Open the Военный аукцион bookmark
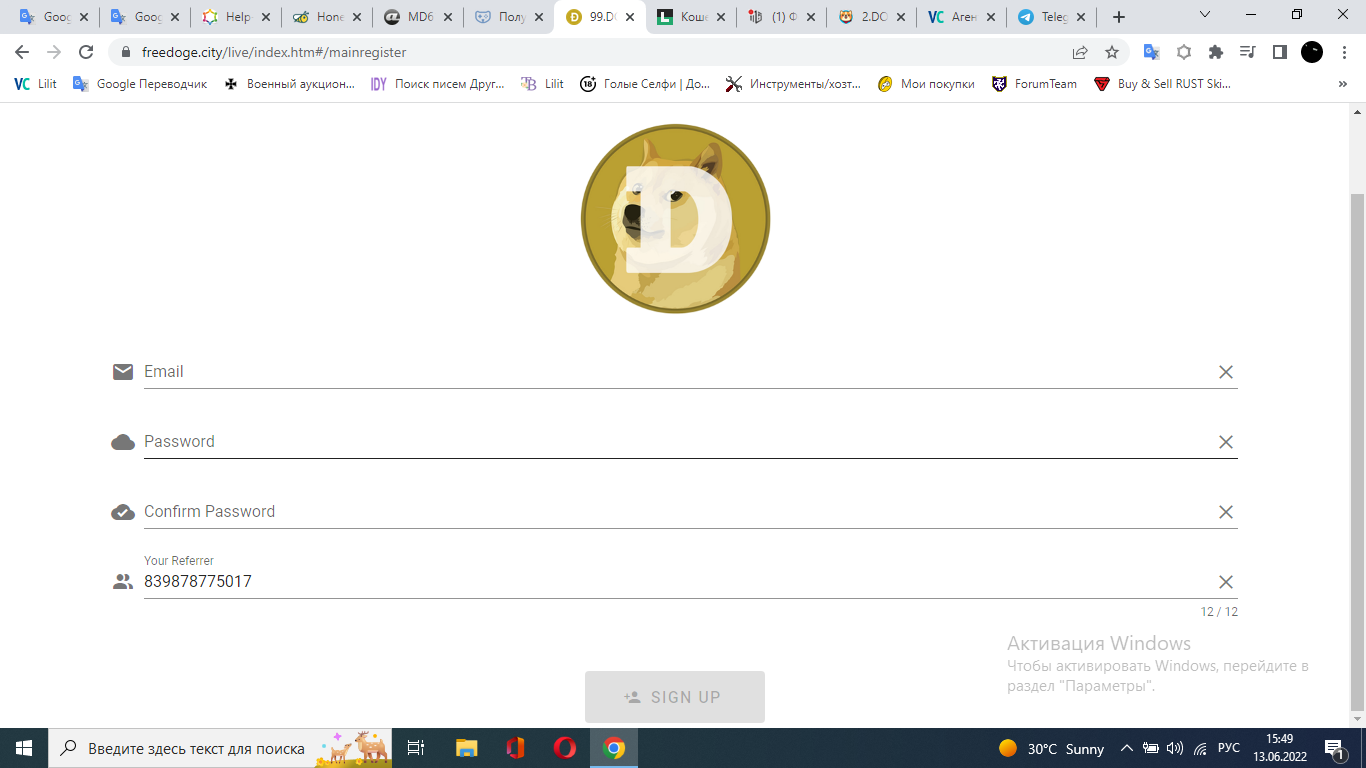 click(x=289, y=84)
